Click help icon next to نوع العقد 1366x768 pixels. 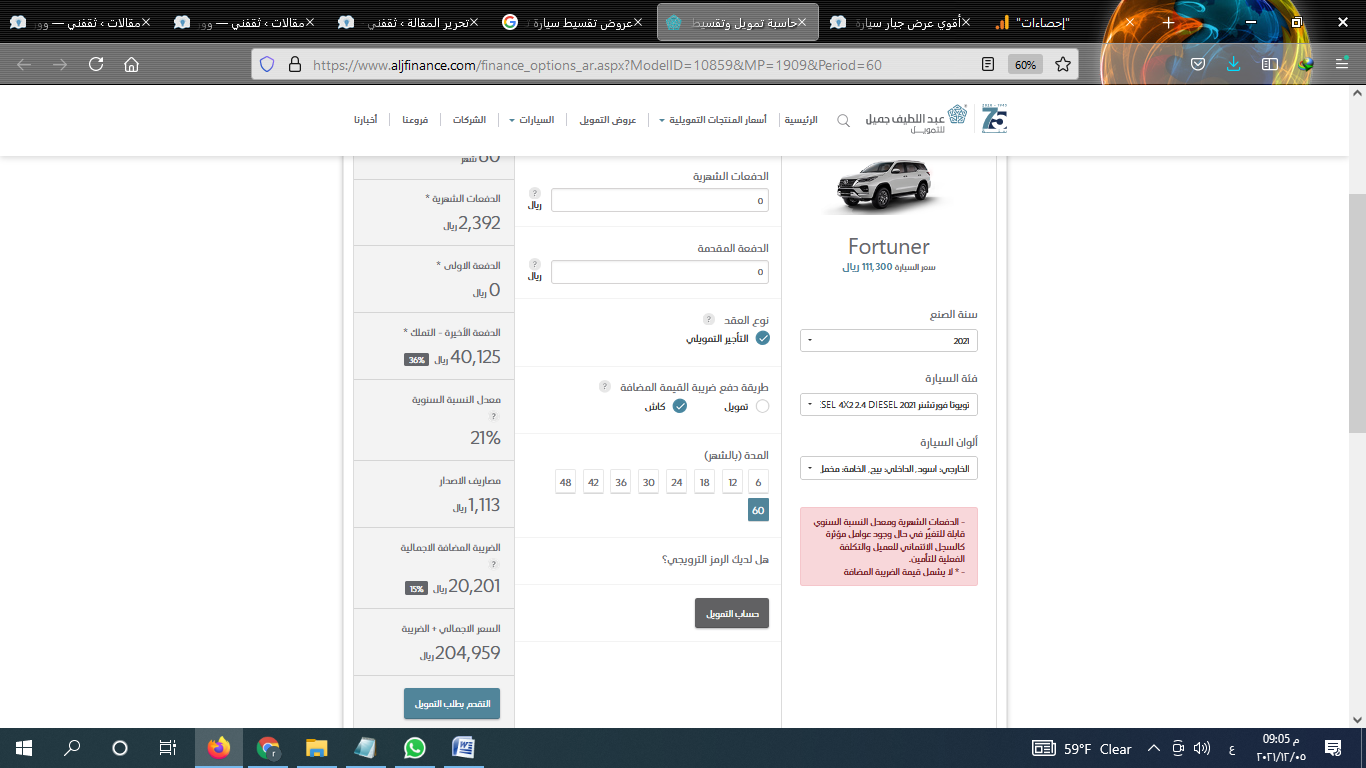(708, 319)
